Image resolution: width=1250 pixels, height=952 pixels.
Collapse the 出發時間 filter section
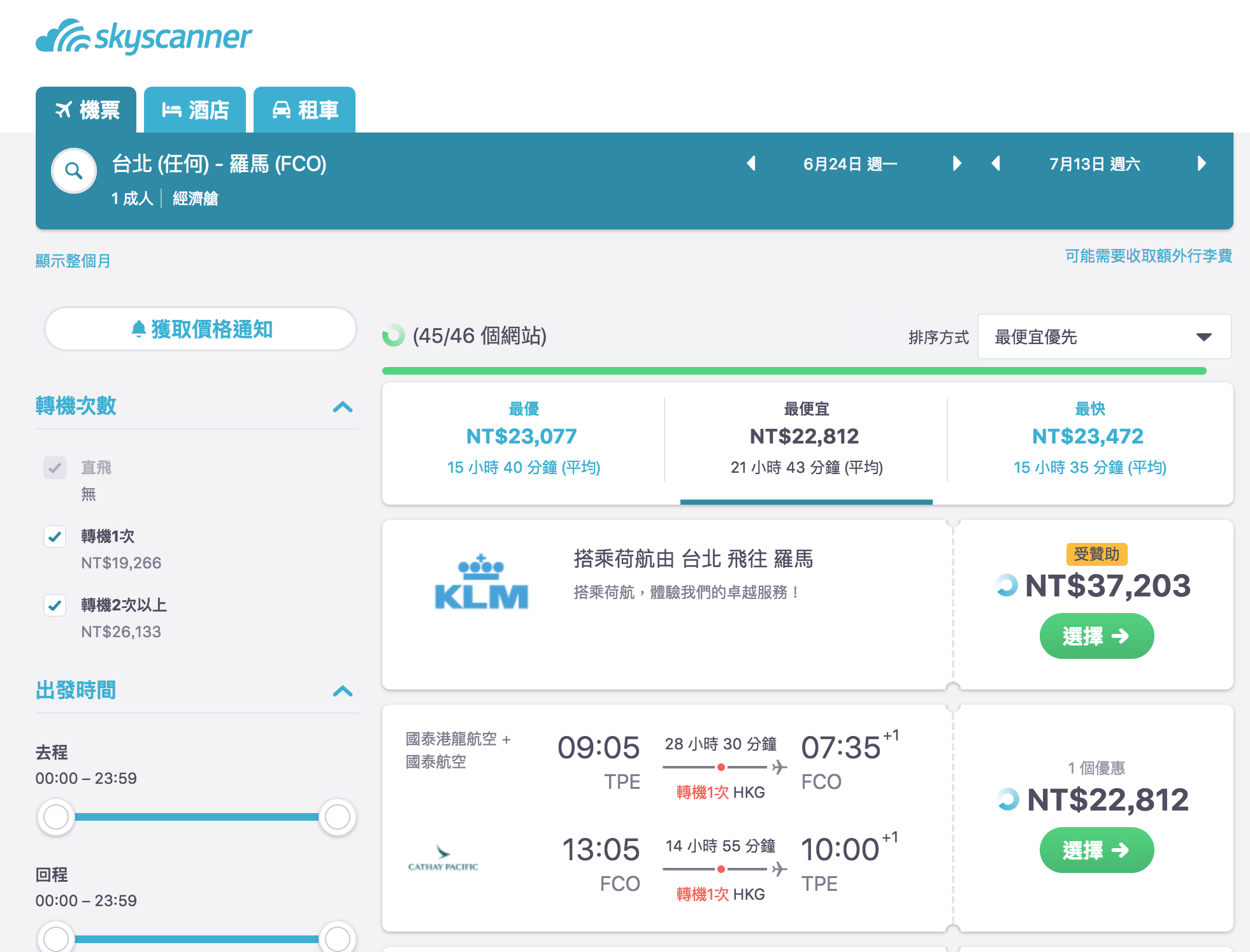343,691
